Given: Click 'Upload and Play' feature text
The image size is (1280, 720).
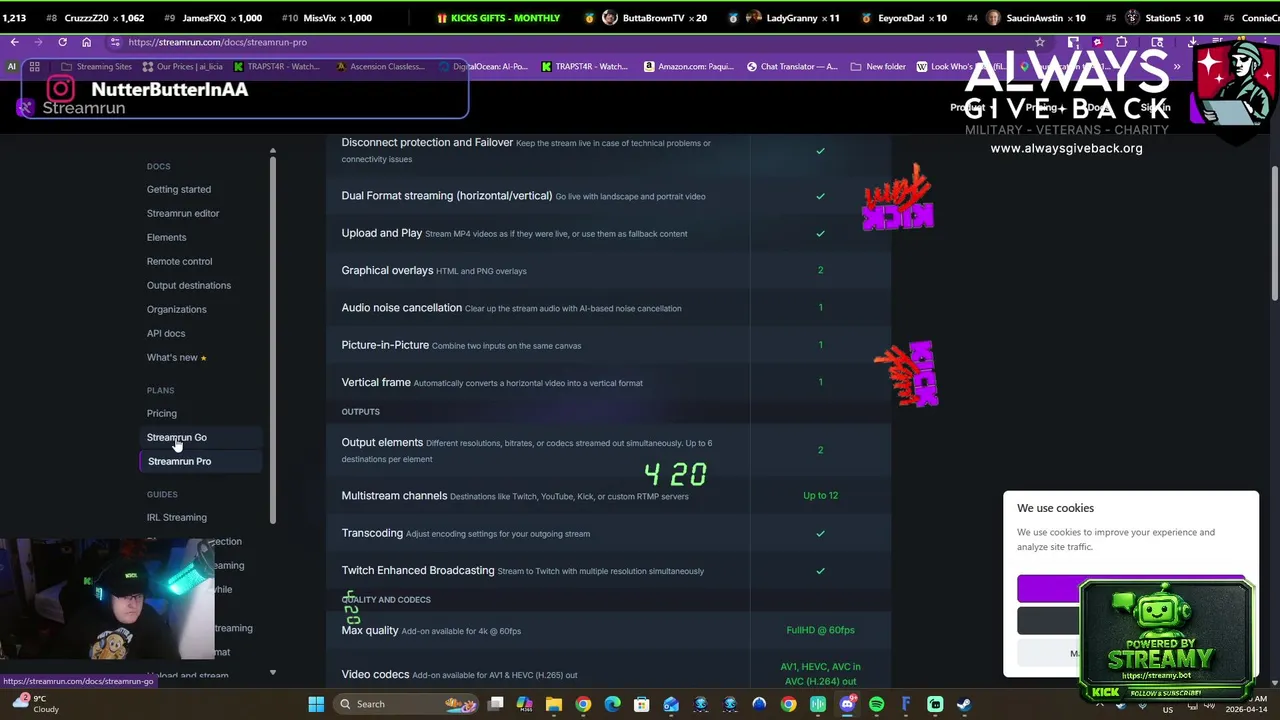Looking at the screenshot, I should [382, 233].
